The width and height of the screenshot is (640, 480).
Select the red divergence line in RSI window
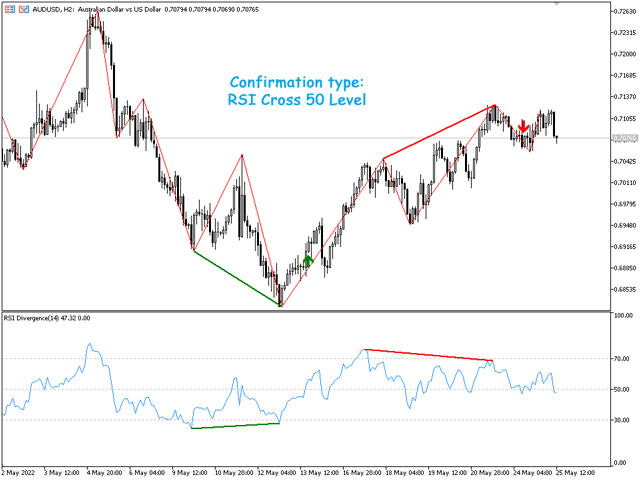pyautogui.click(x=430, y=355)
